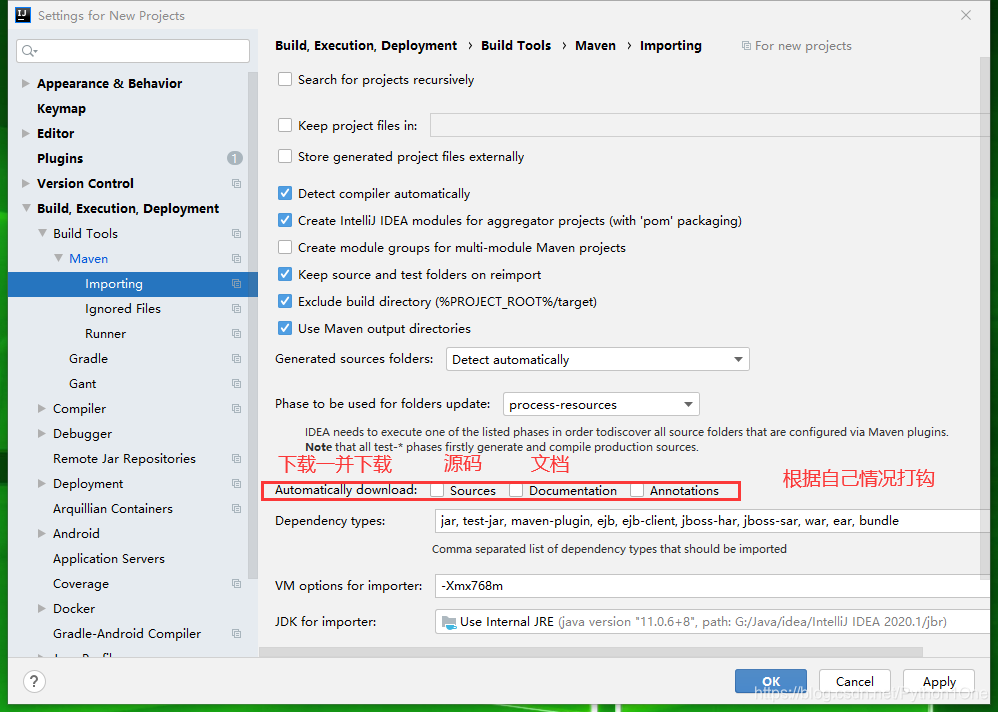Collapse the Build Tools node arrow
Image resolution: width=998 pixels, height=712 pixels.
pos(42,234)
